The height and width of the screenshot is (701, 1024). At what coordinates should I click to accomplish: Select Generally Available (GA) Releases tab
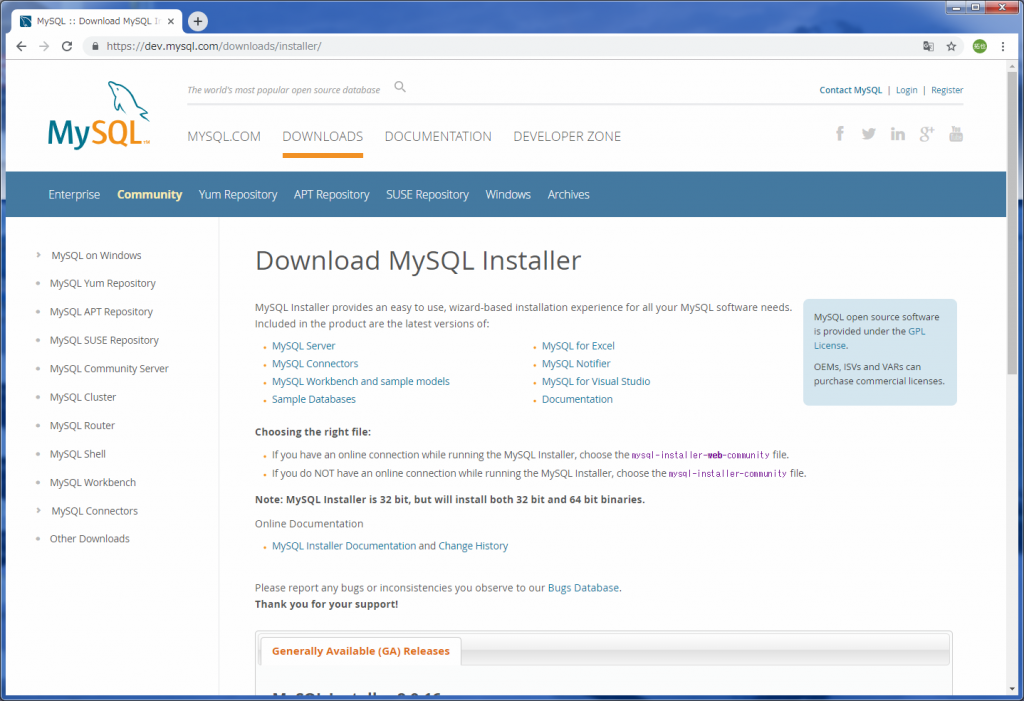pyautogui.click(x=360, y=651)
